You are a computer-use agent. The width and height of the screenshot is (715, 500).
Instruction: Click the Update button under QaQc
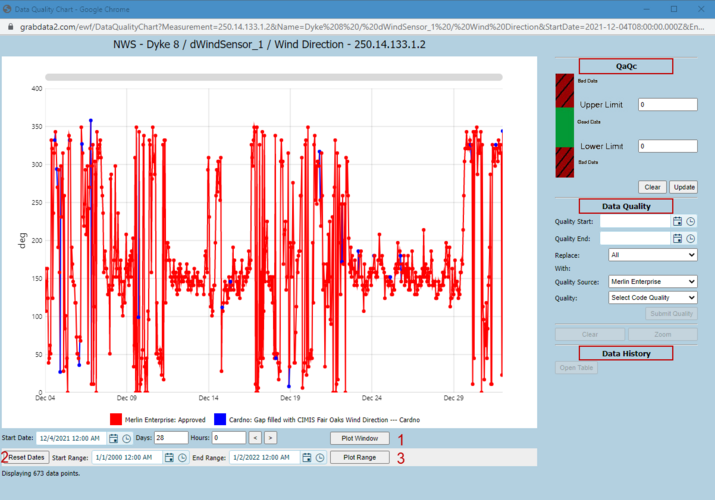(684, 187)
